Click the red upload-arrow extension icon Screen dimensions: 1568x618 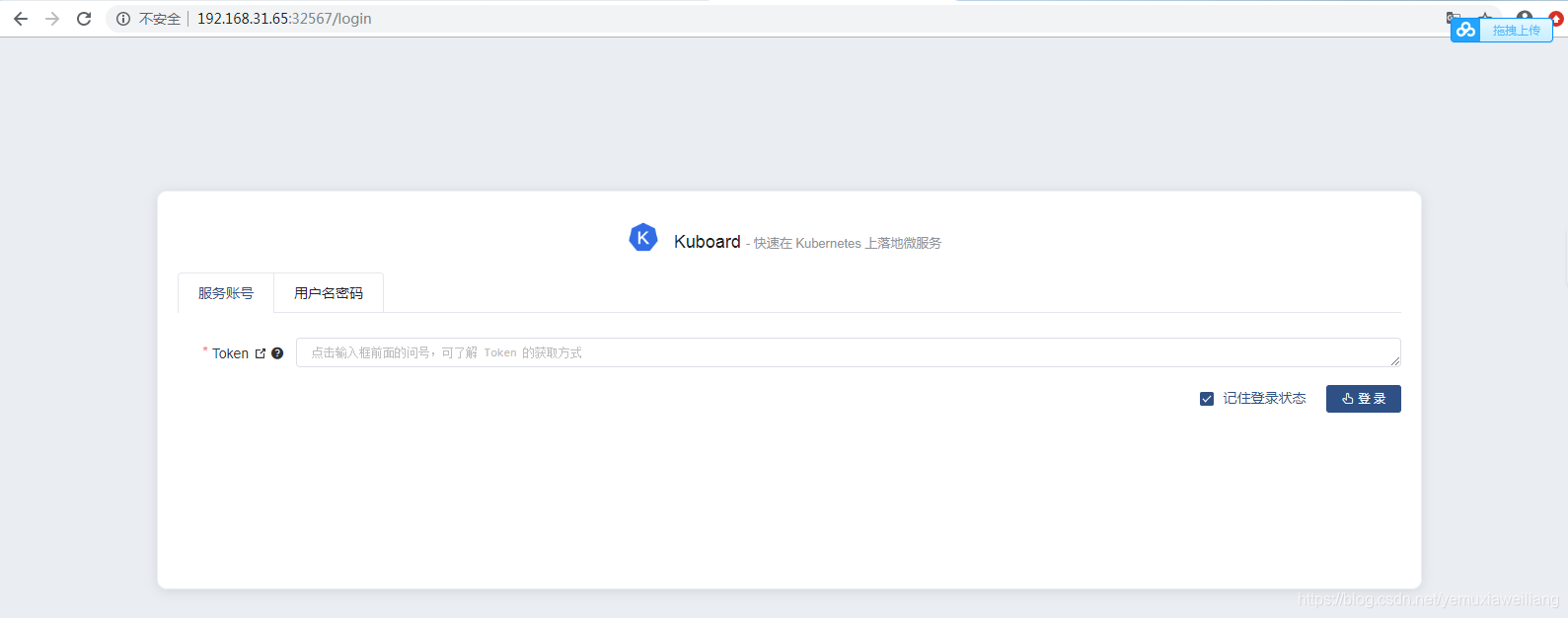(x=1556, y=19)
